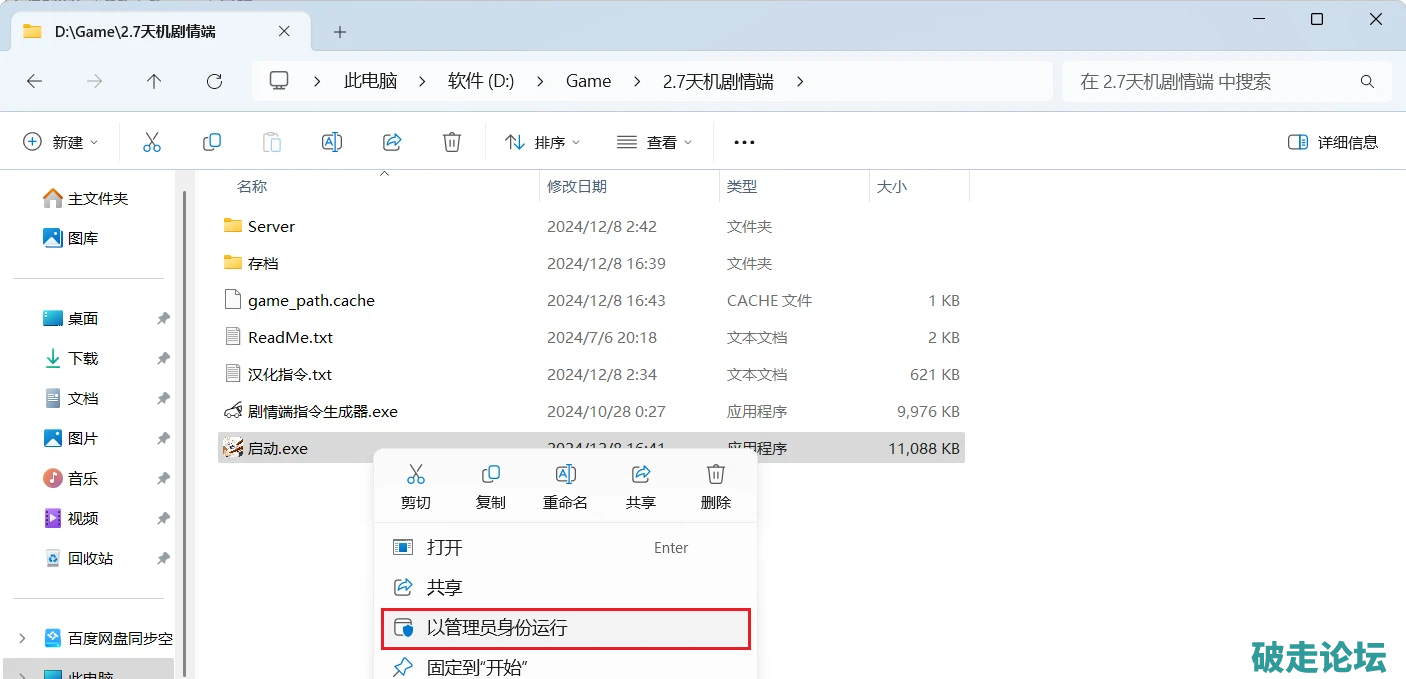Screen dimensions: 1406x679
Task: Sort files by the 修改日期 column header
Action: pos(577,186)
